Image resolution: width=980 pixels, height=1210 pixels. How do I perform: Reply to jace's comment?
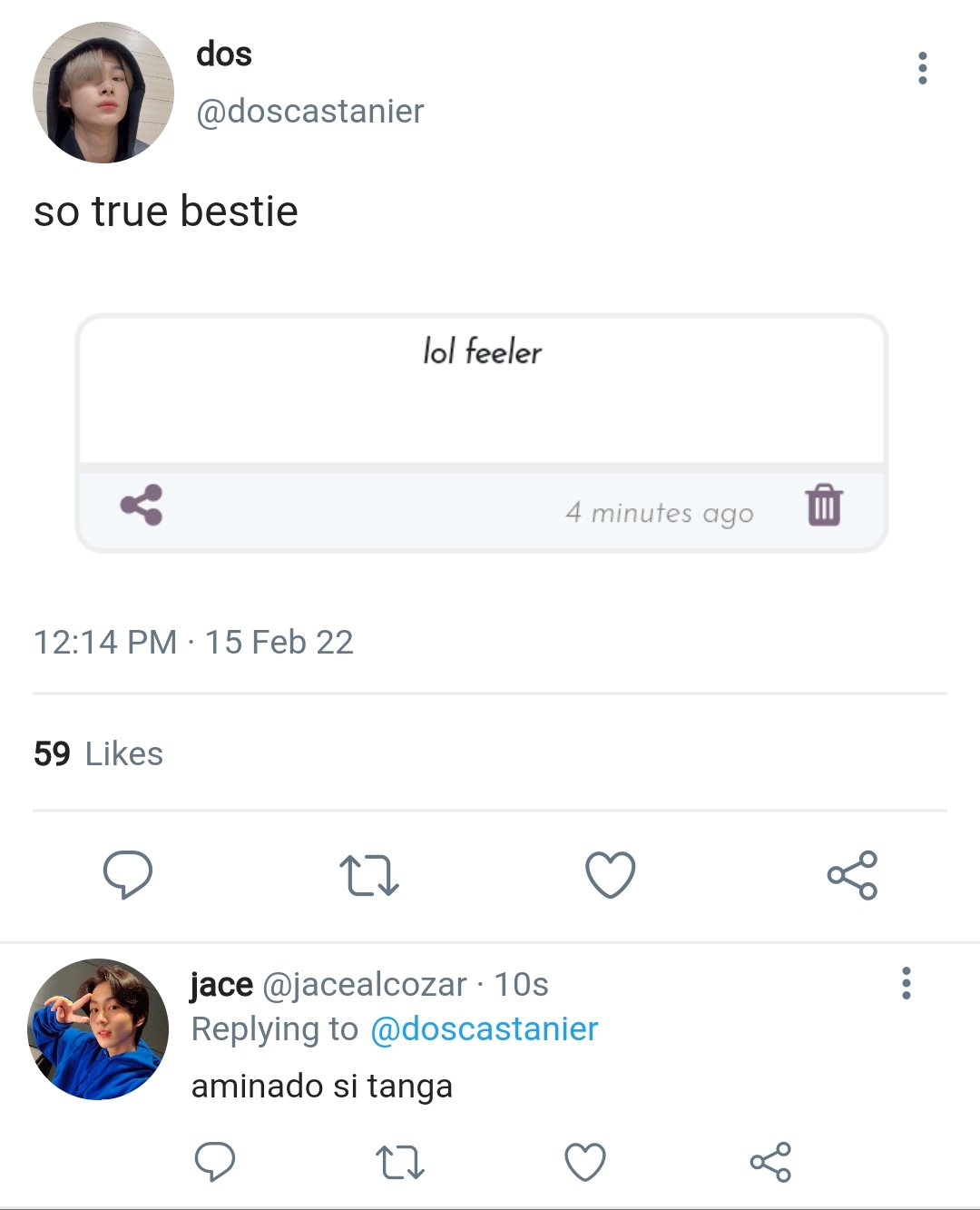(215, 1162)
